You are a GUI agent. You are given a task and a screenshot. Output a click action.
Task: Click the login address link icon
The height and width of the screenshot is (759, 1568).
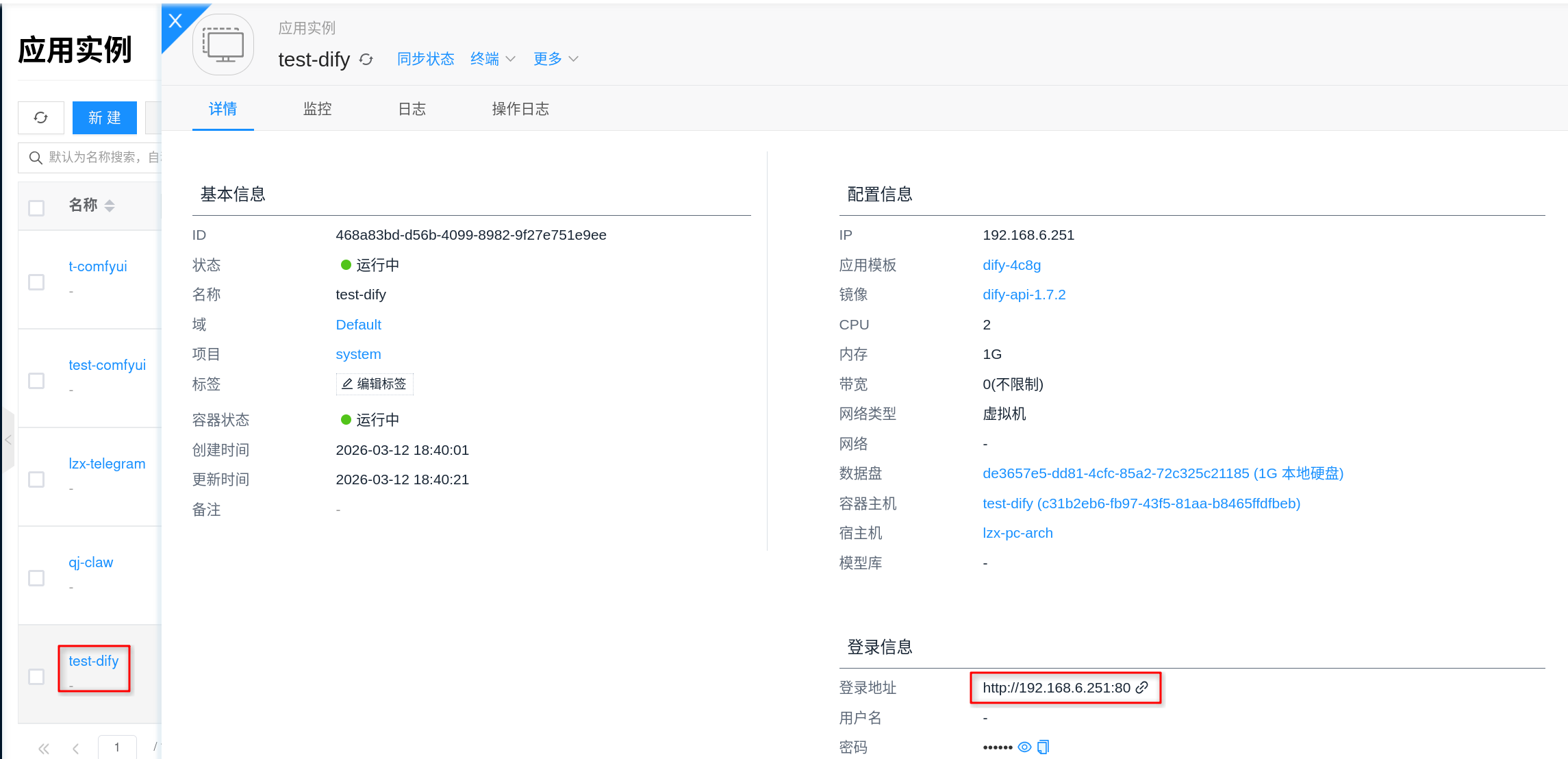click(x=1141, y=688)
